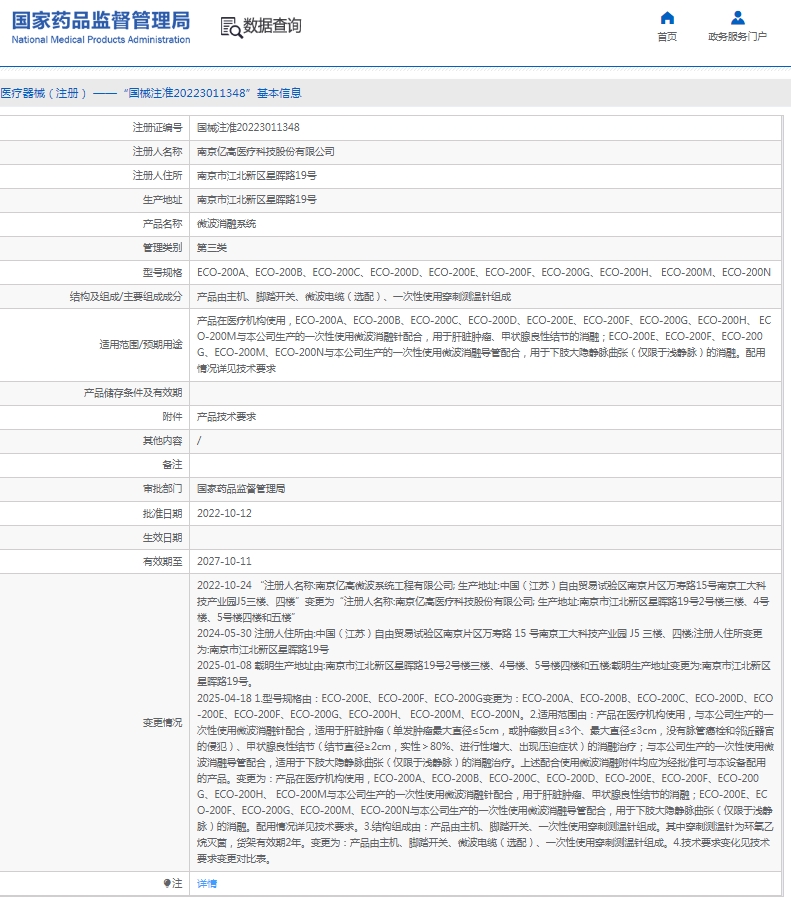Click the 2024-05-30 change record entry

(x=480, y=641)
